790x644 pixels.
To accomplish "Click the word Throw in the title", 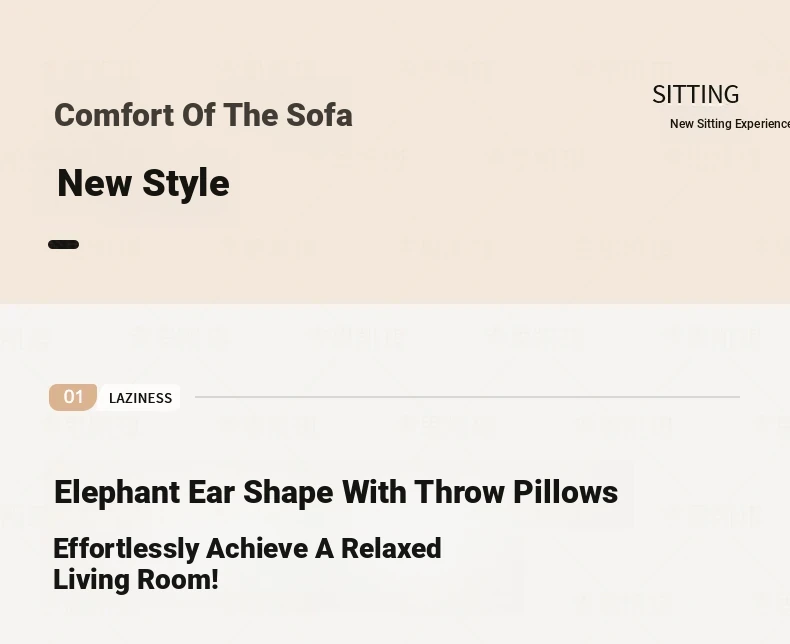I will pyautogui.click(x=459, y=492).
